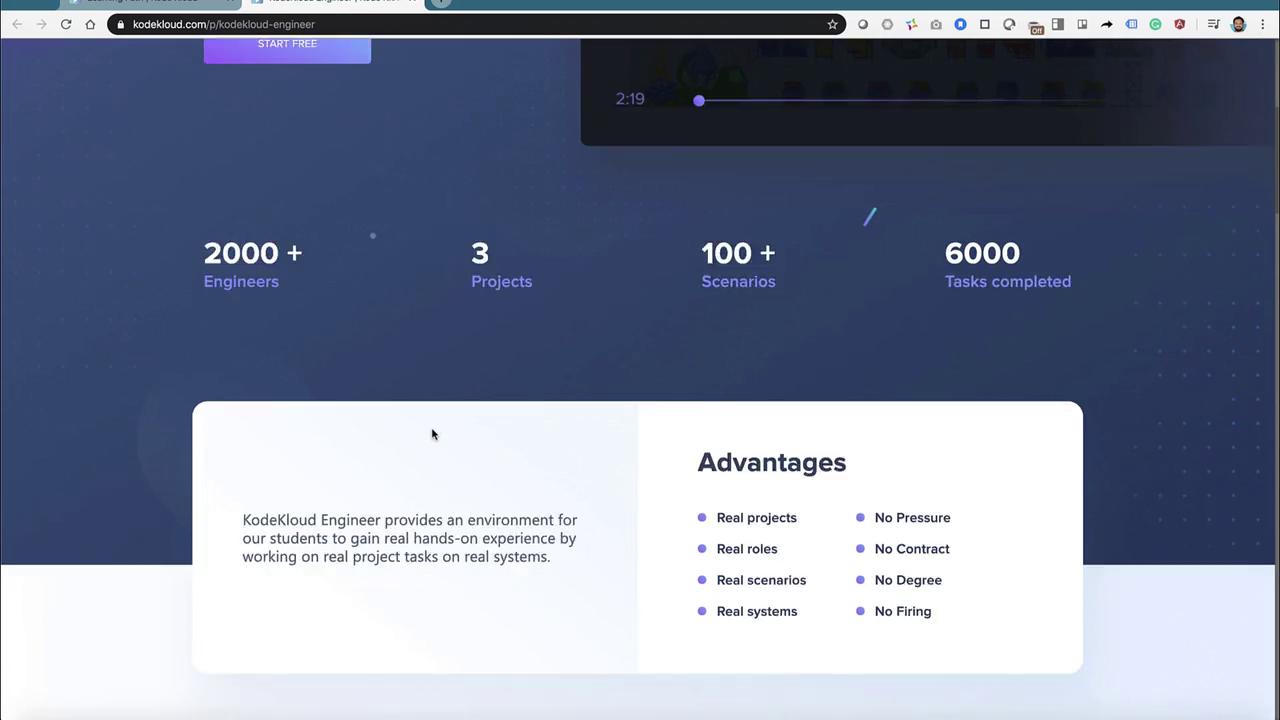This screenshot has width=1280, height=720.
Task: Open the camera screenshot extension
Action: pos(936,24)
